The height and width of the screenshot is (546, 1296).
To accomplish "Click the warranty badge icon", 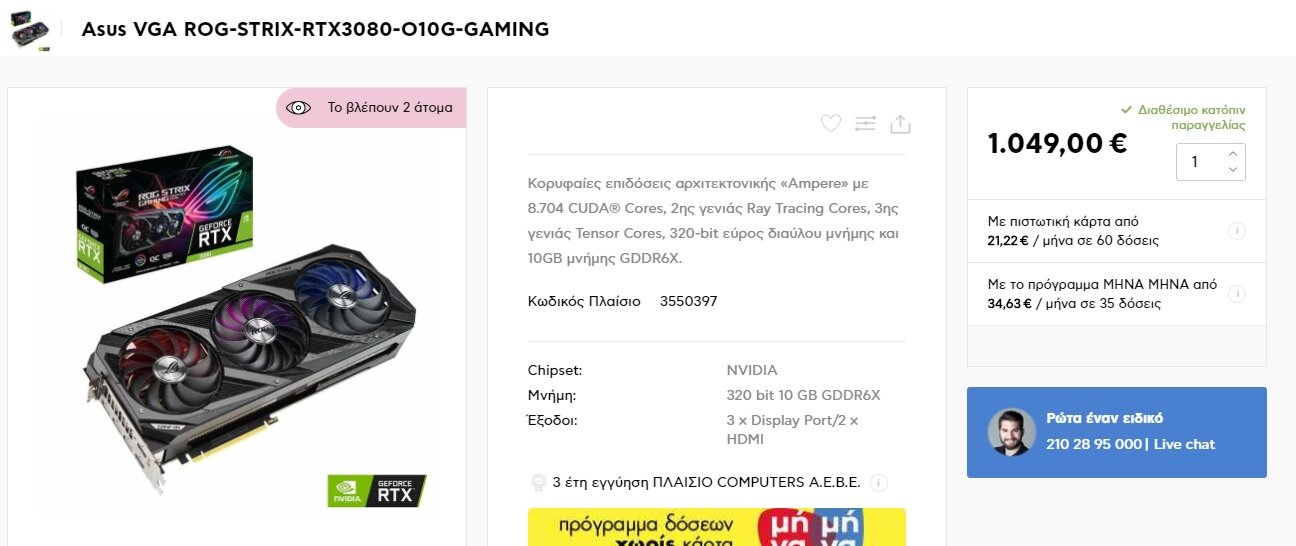I will pos(538,483).
